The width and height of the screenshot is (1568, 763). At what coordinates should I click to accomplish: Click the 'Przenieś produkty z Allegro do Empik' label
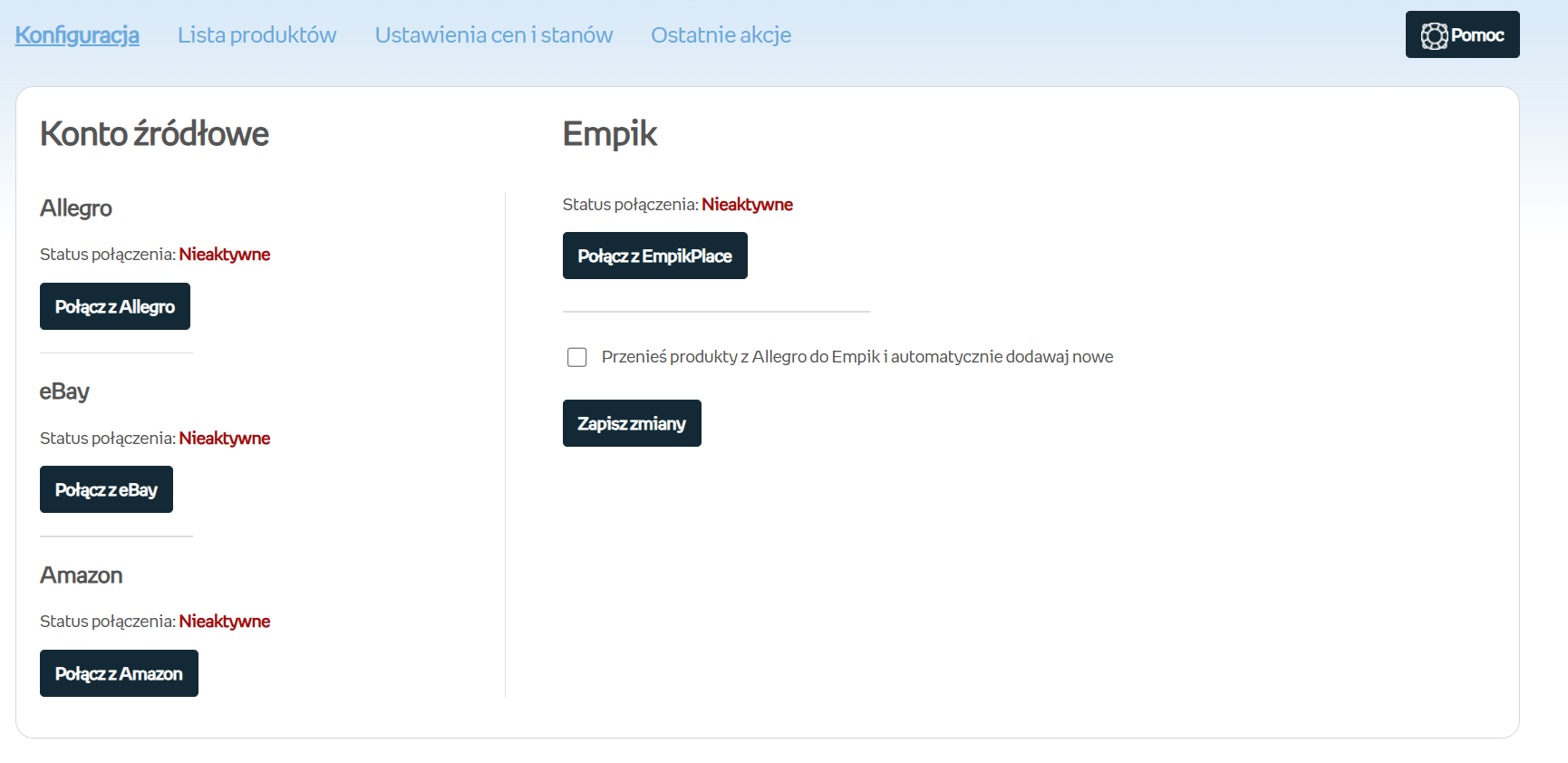(x=857, y=357)
